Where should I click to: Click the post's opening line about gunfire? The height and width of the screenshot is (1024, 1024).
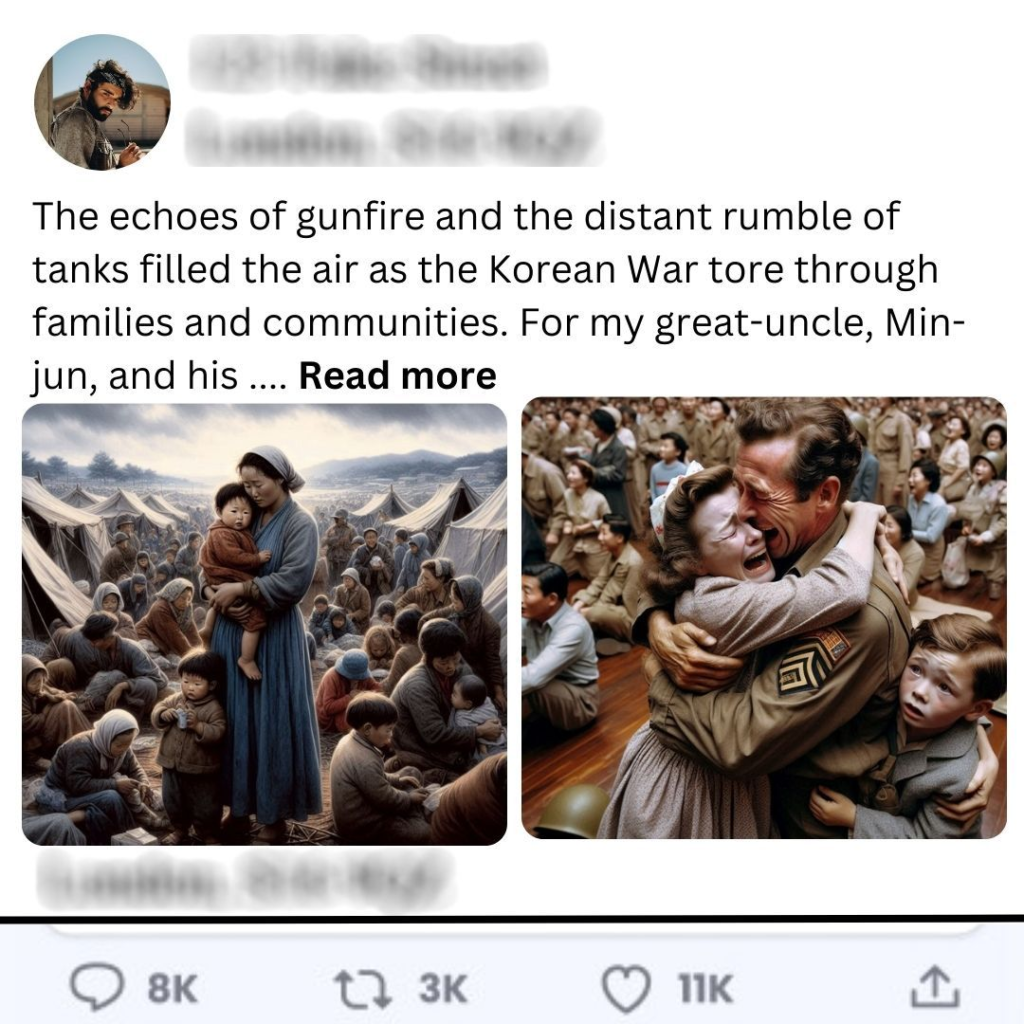click(466, 216)
